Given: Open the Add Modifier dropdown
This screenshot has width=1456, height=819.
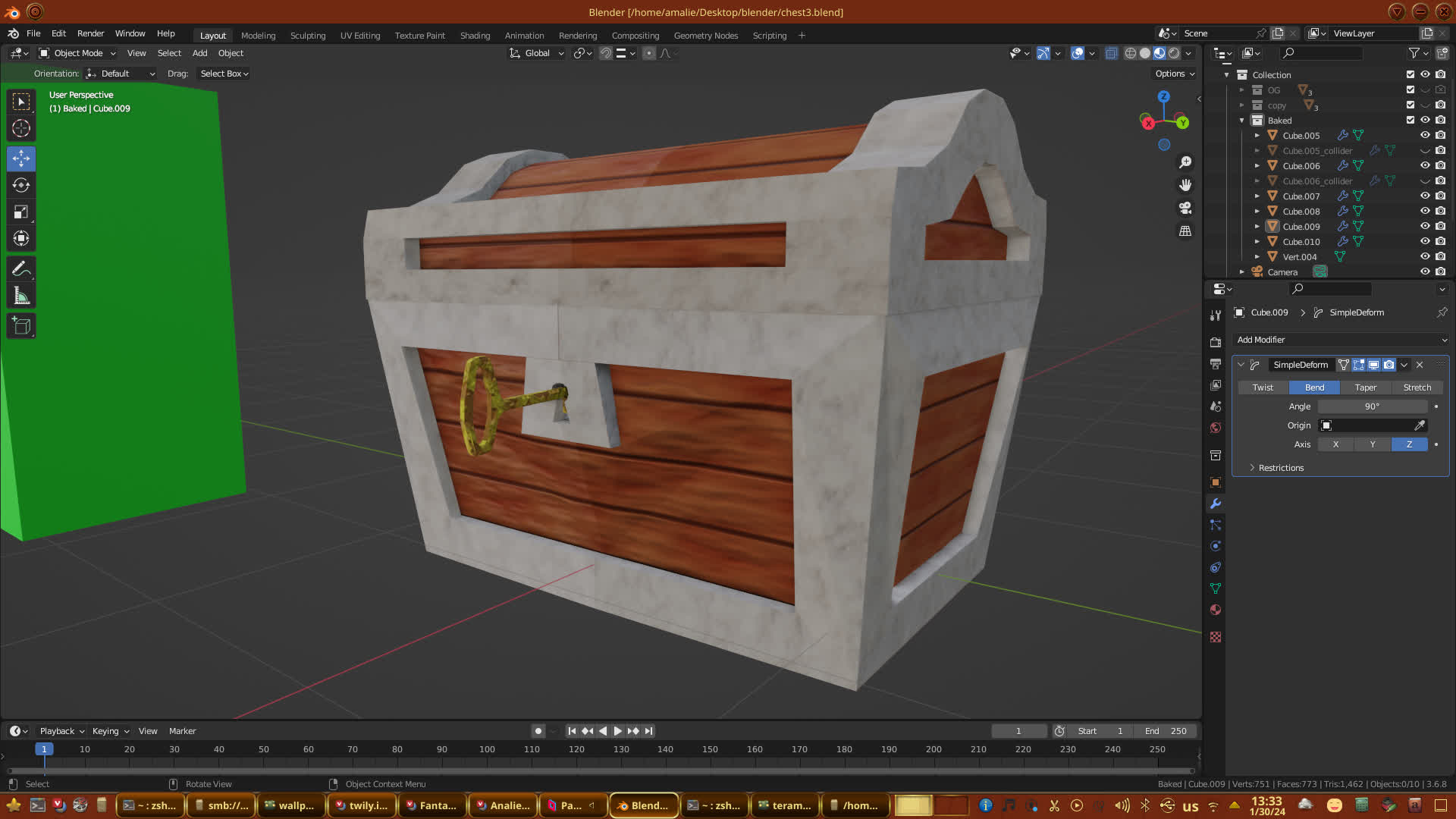Looking at the screenshot, I should 1341,340.
